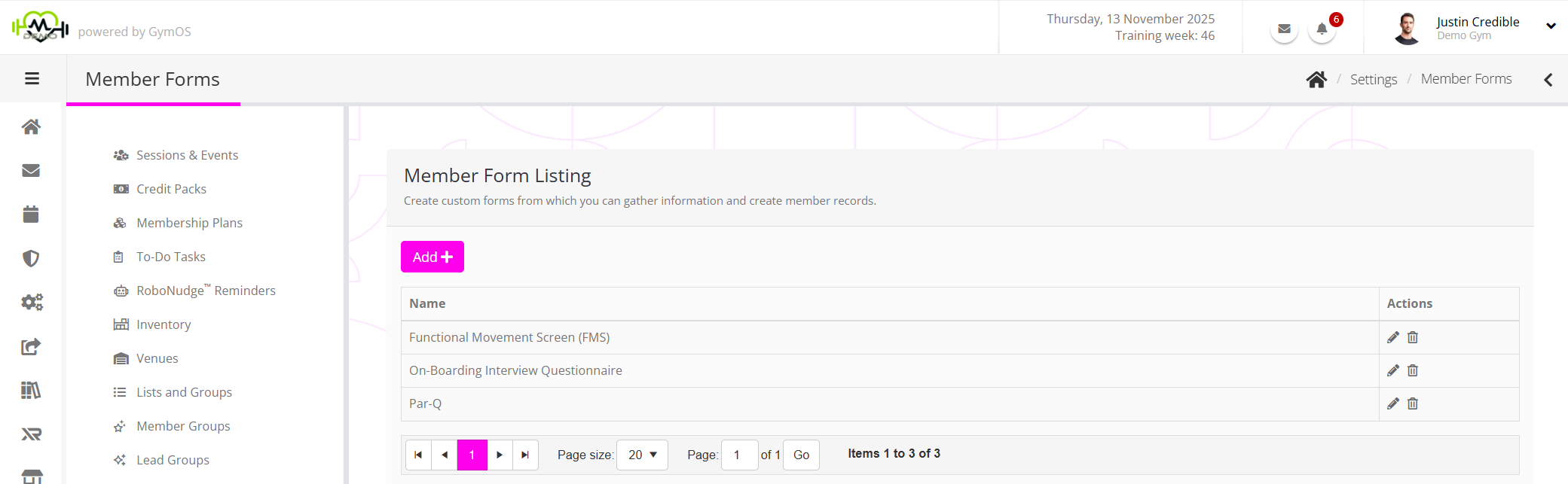Click the Settings breadcrumb link
1568x484 pixels.
1373,80
